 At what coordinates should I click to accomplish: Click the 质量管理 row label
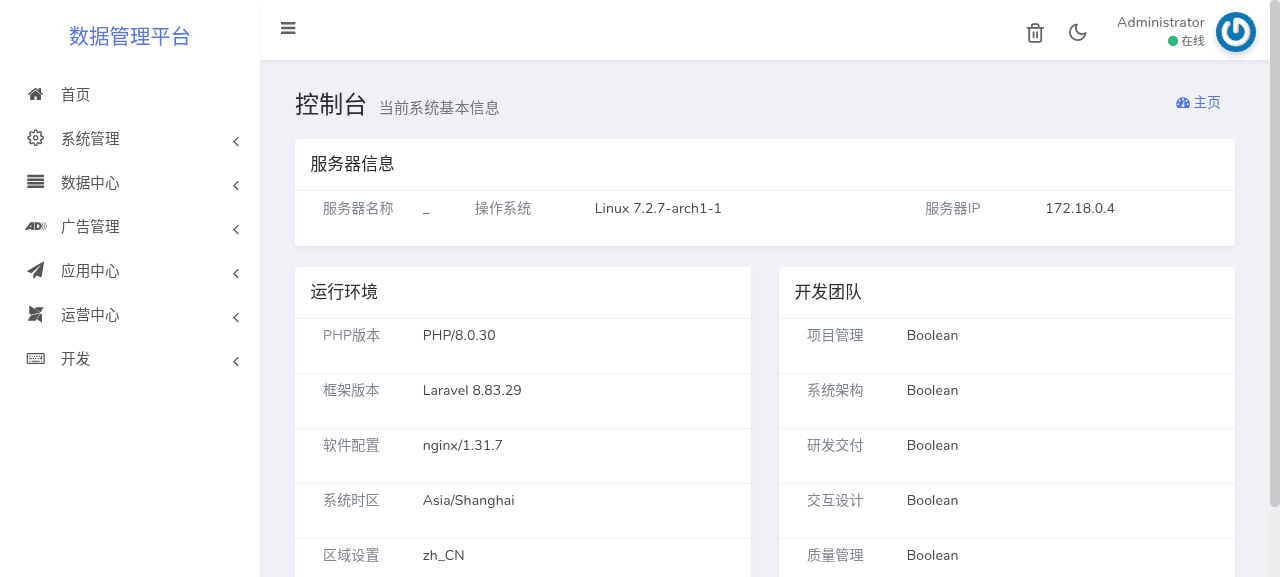click(835, 556)
